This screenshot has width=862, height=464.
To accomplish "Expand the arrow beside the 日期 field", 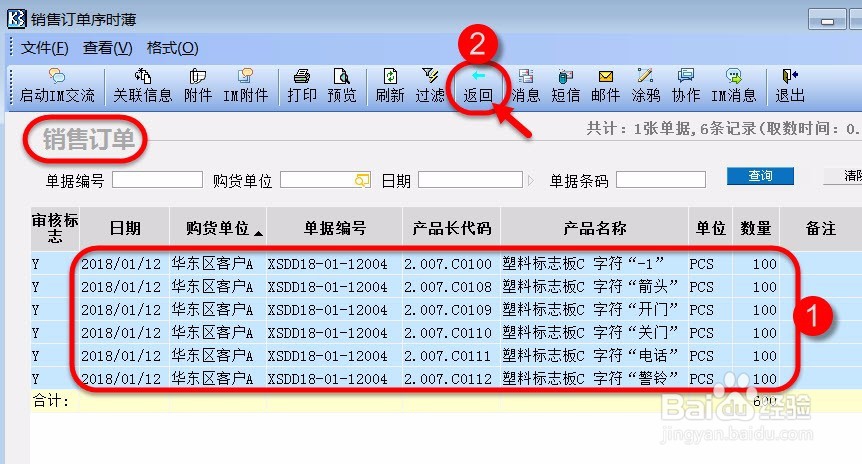I will coord(530,180).
